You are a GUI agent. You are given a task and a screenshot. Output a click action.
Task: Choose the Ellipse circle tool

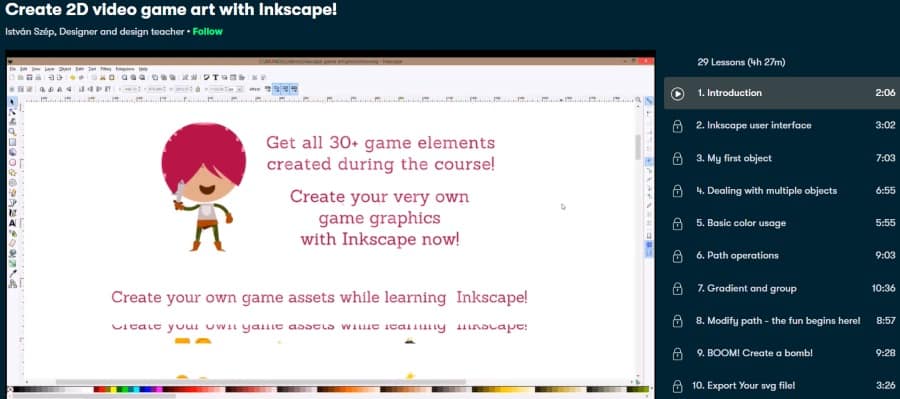(12, 162)
